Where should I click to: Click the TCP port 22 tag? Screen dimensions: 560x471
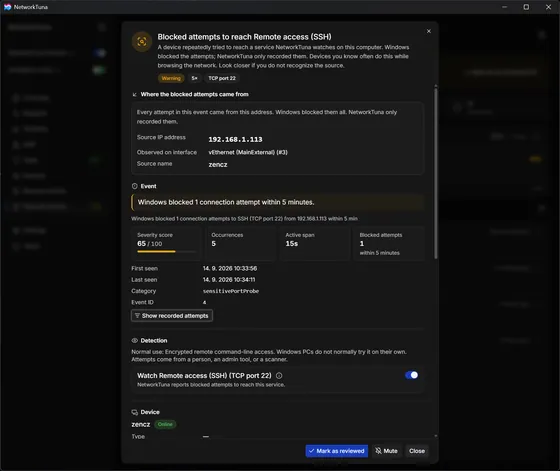[222, 78]
